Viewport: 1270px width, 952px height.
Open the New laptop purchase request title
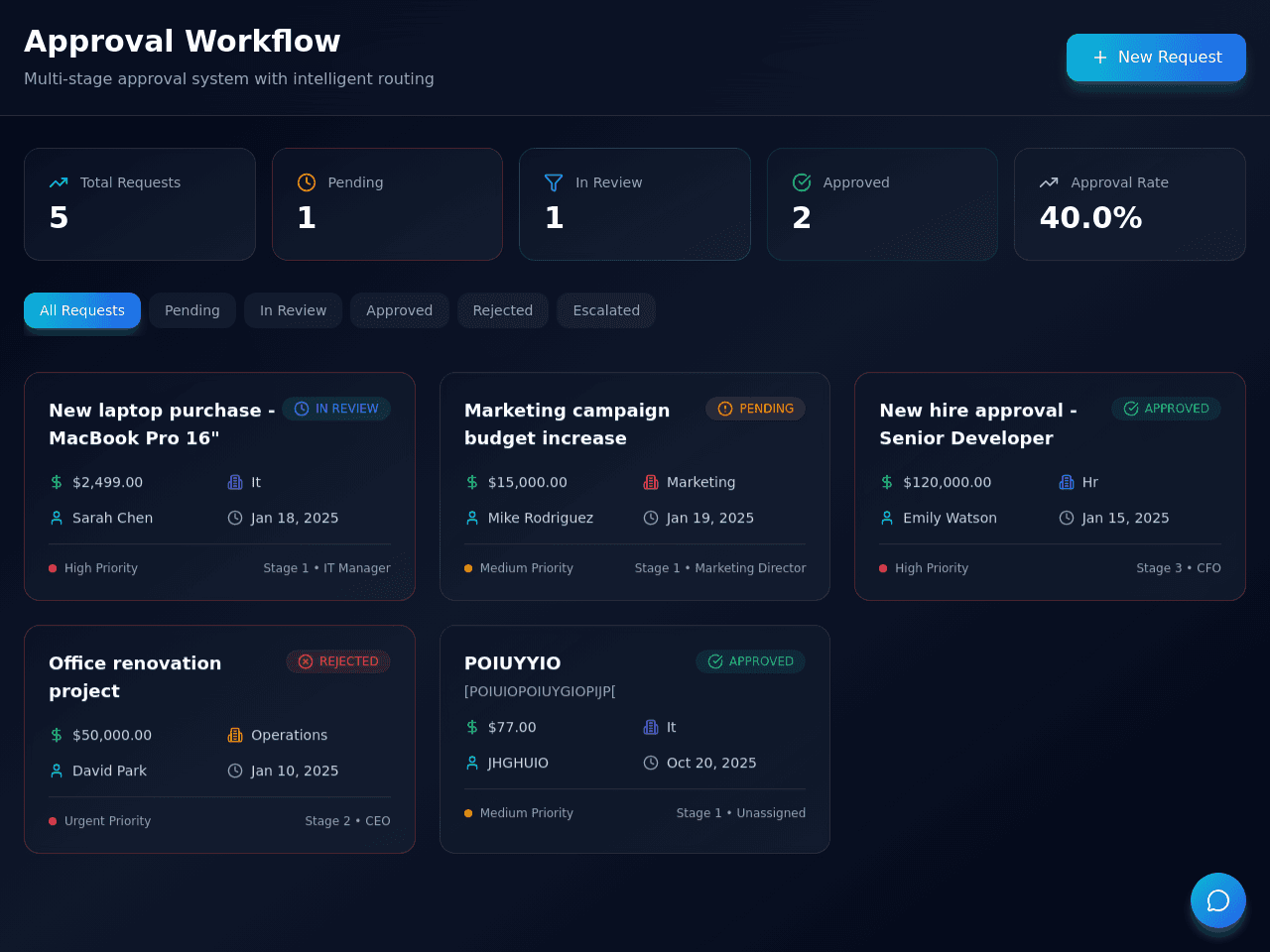(162, 424)
